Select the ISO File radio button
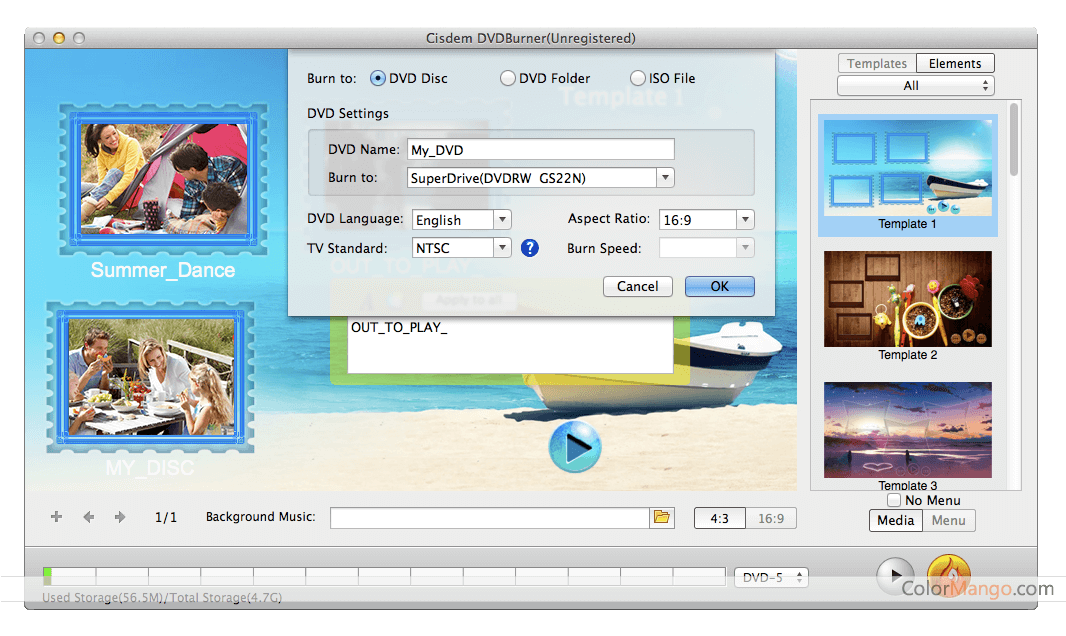This screenshot has height=636, width=1066. pos(637,78)
